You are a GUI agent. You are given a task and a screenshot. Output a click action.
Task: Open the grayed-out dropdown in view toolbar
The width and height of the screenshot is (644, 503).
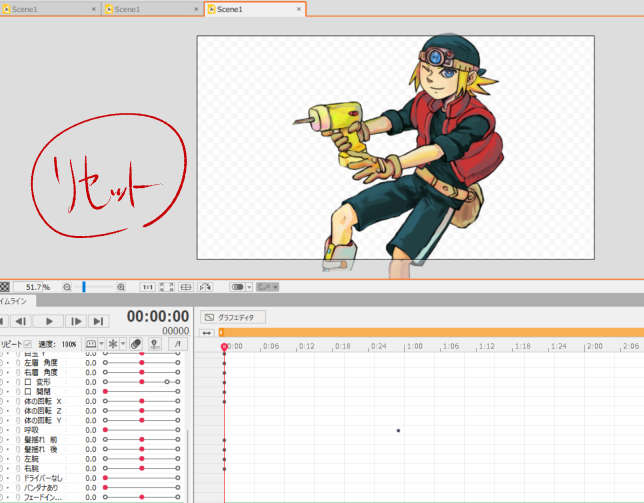(x=267, y=287)
